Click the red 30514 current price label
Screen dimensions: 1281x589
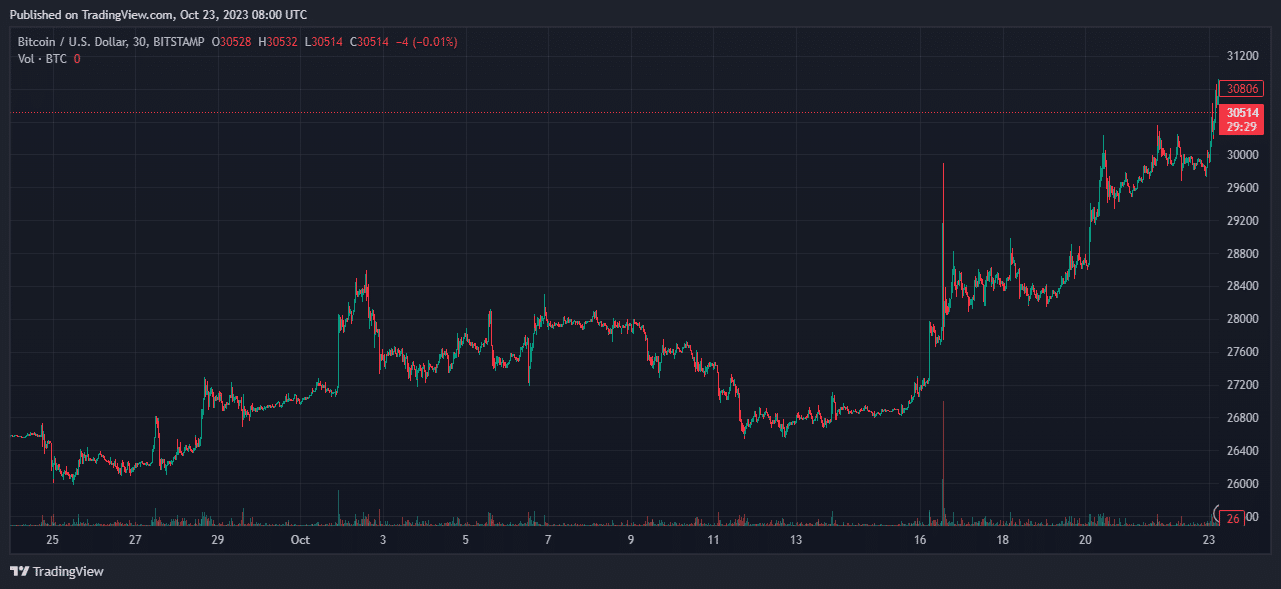coord(1242,113)
